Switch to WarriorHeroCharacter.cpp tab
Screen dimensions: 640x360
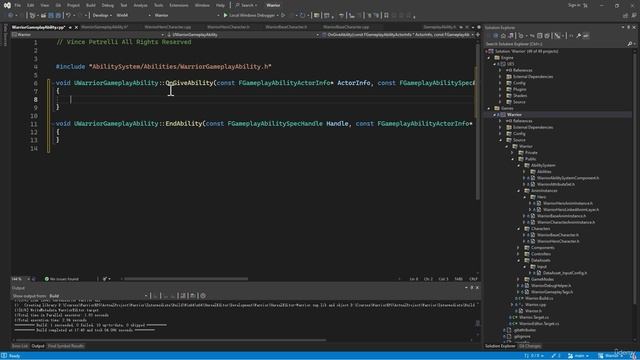click(168, 27)
